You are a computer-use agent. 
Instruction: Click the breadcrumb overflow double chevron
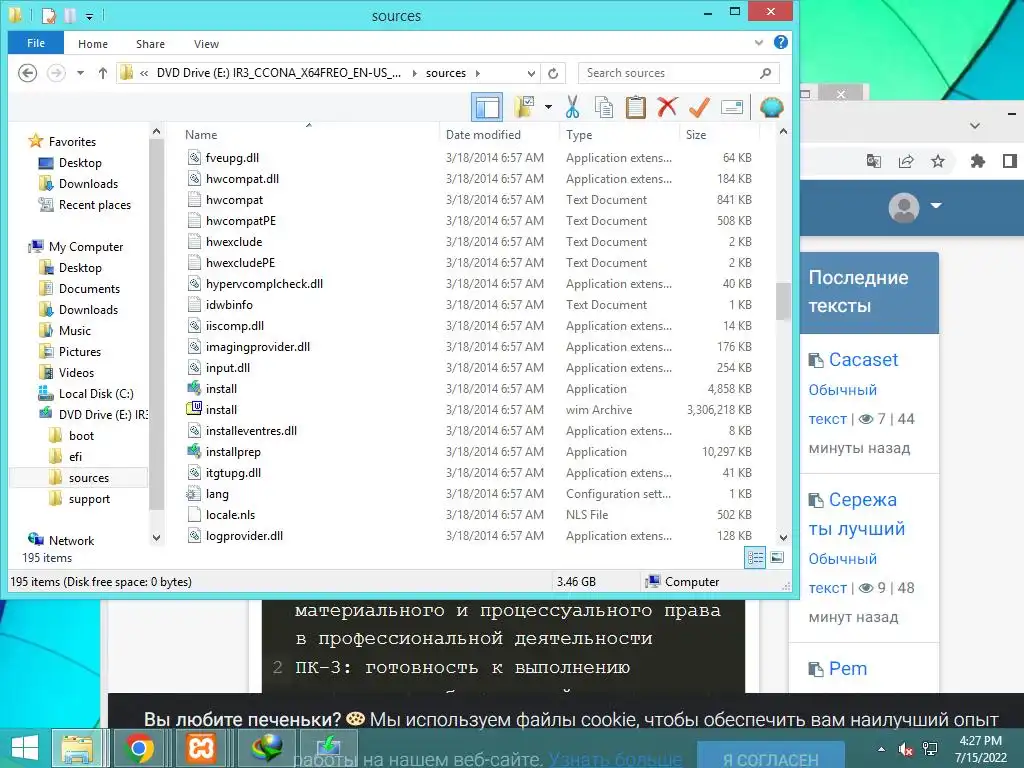144,73
